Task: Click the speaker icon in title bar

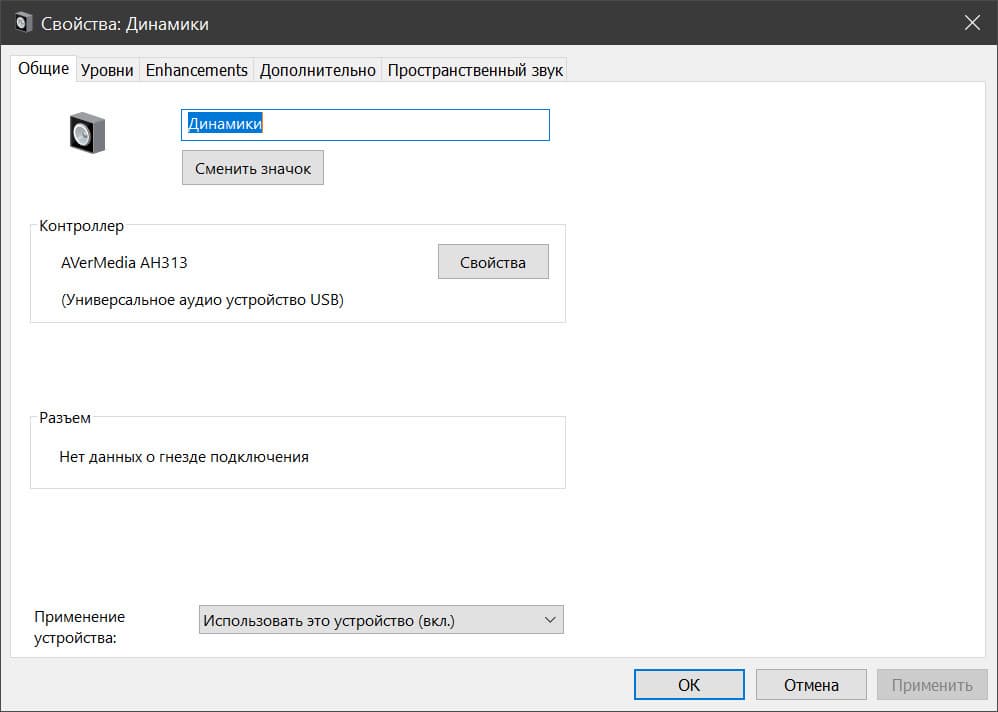Action: click(24, 23)
